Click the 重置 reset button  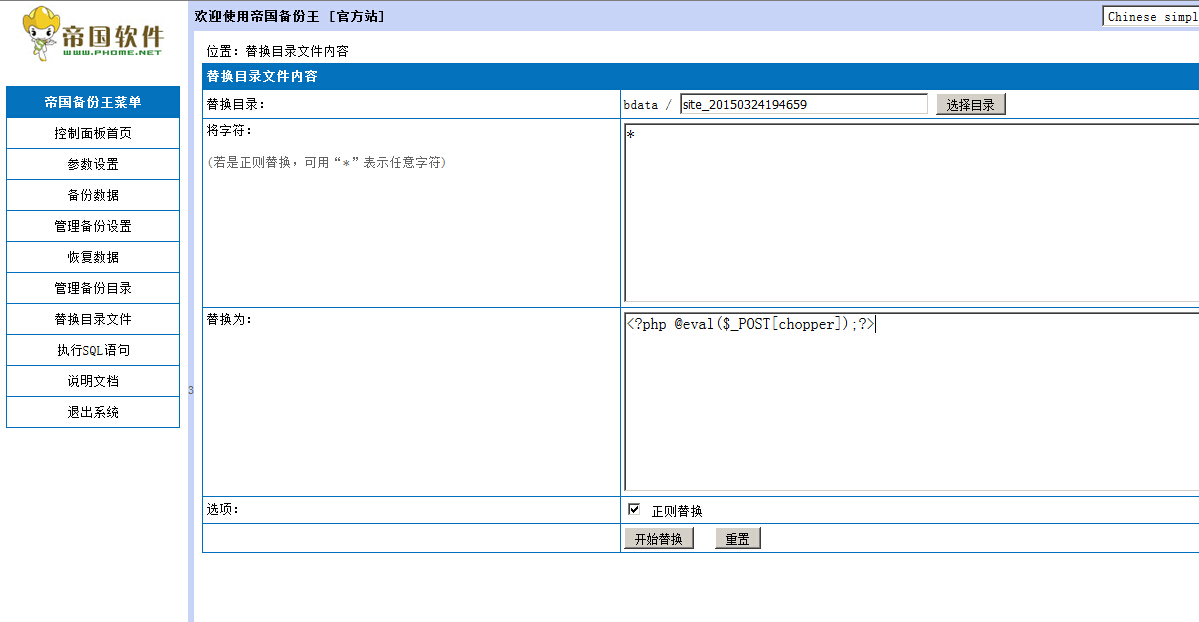(x=737, y=539)
